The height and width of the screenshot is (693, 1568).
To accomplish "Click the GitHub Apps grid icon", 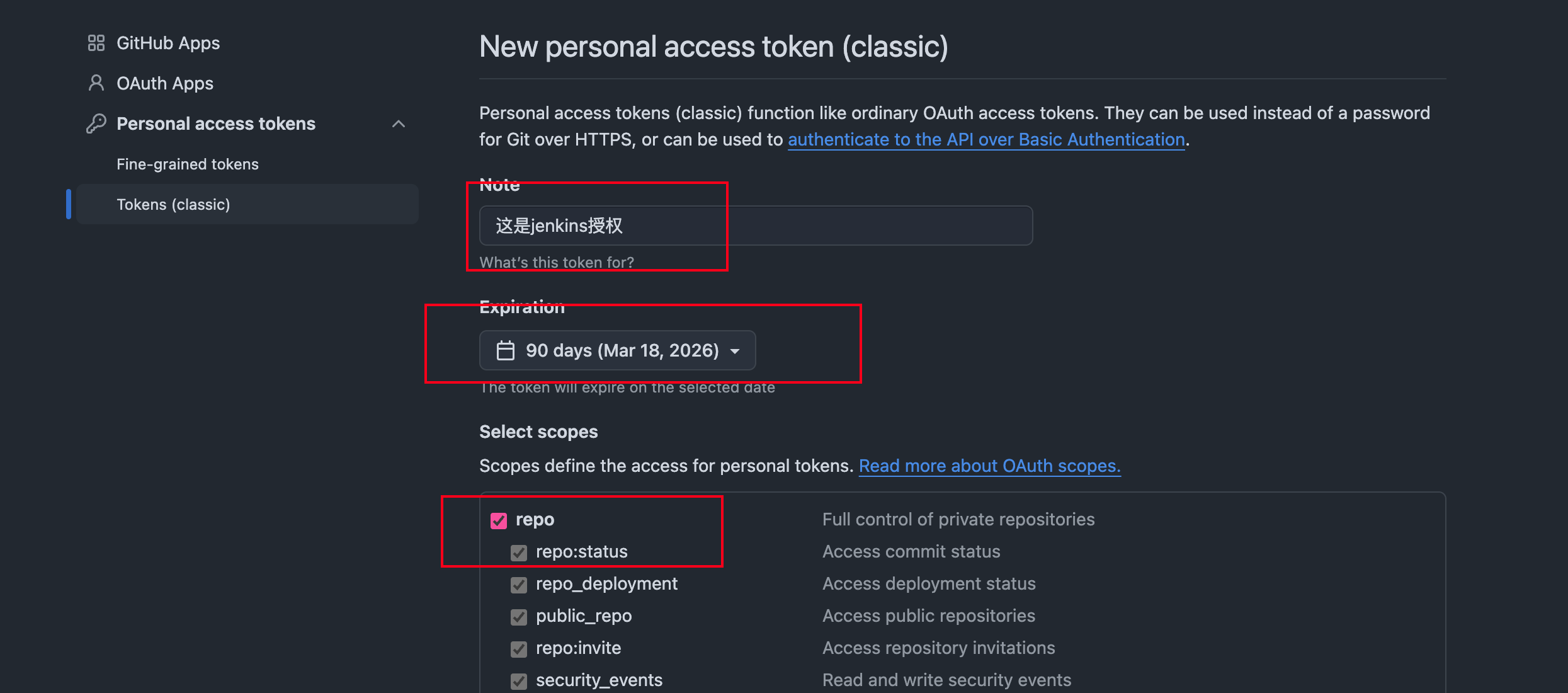I will click(96, 43).
